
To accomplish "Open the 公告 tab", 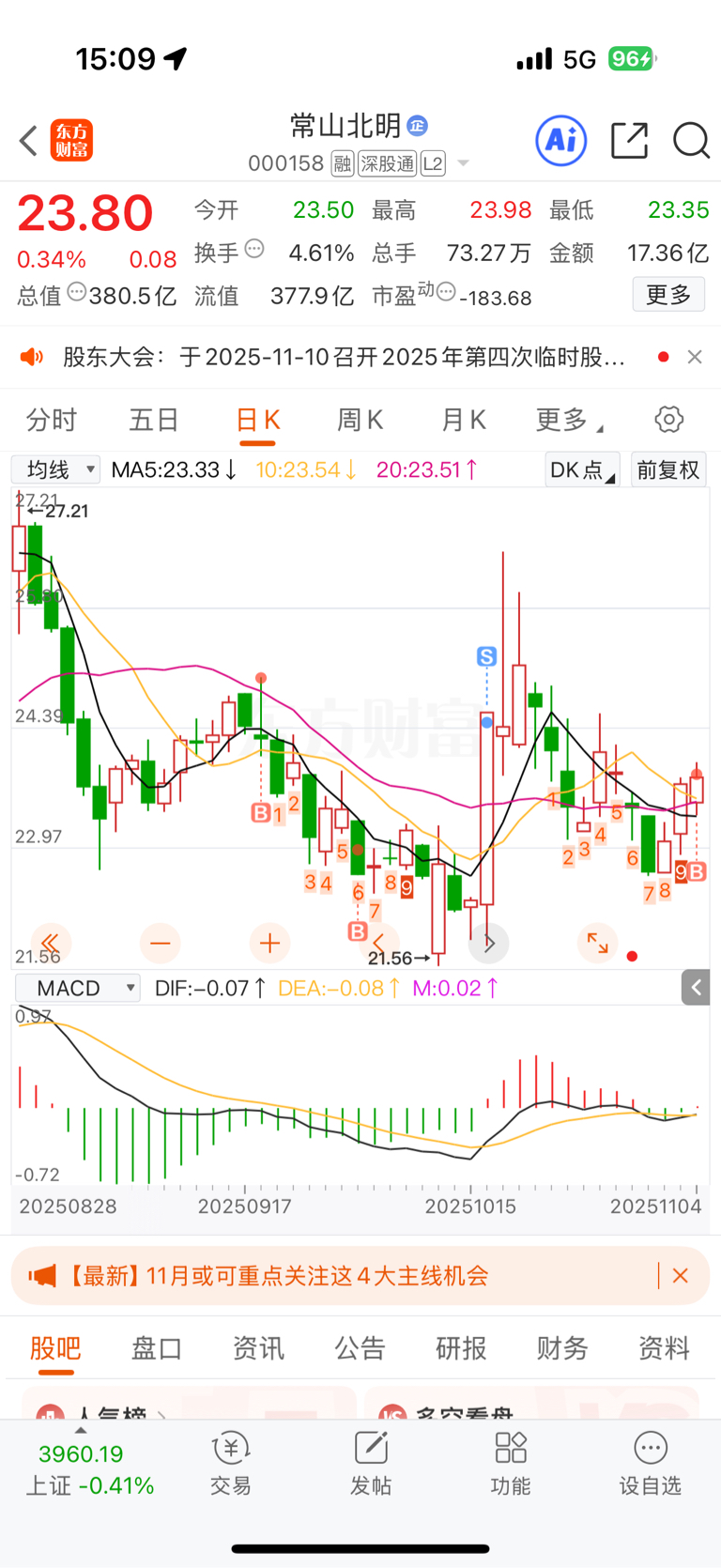I will tap(360, 1348).
